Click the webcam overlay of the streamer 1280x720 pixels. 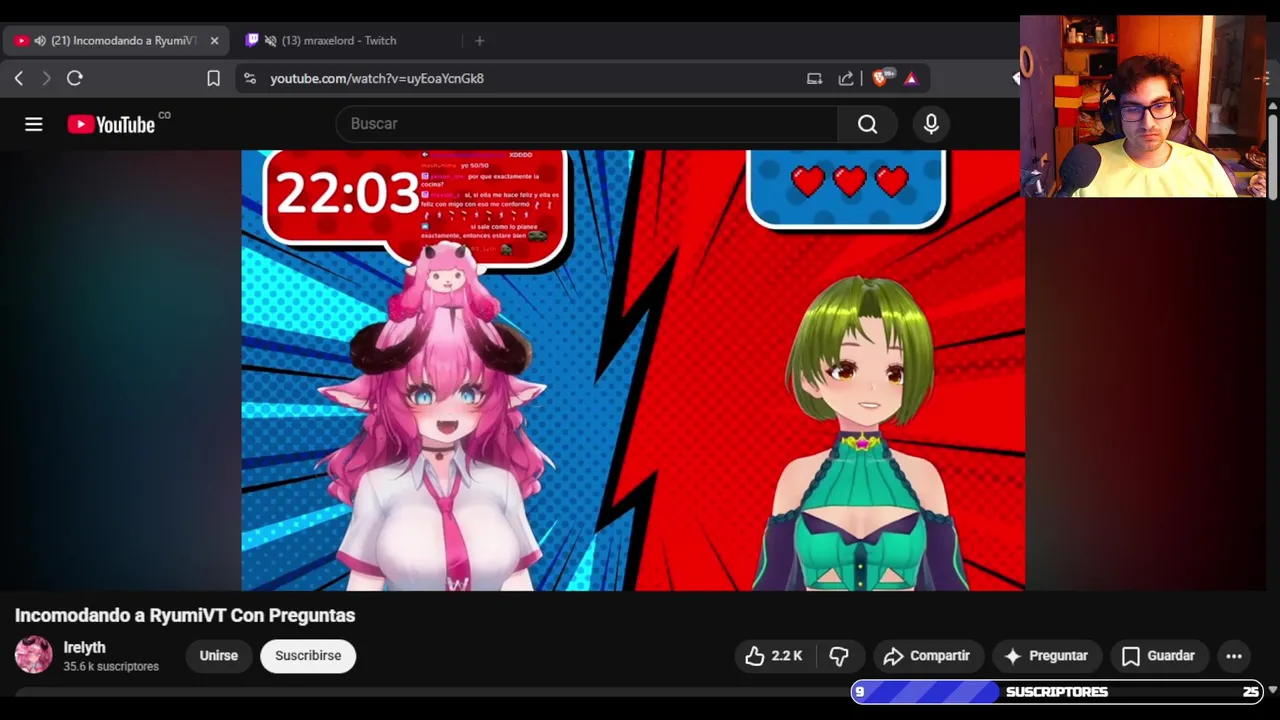point(1143,106)
